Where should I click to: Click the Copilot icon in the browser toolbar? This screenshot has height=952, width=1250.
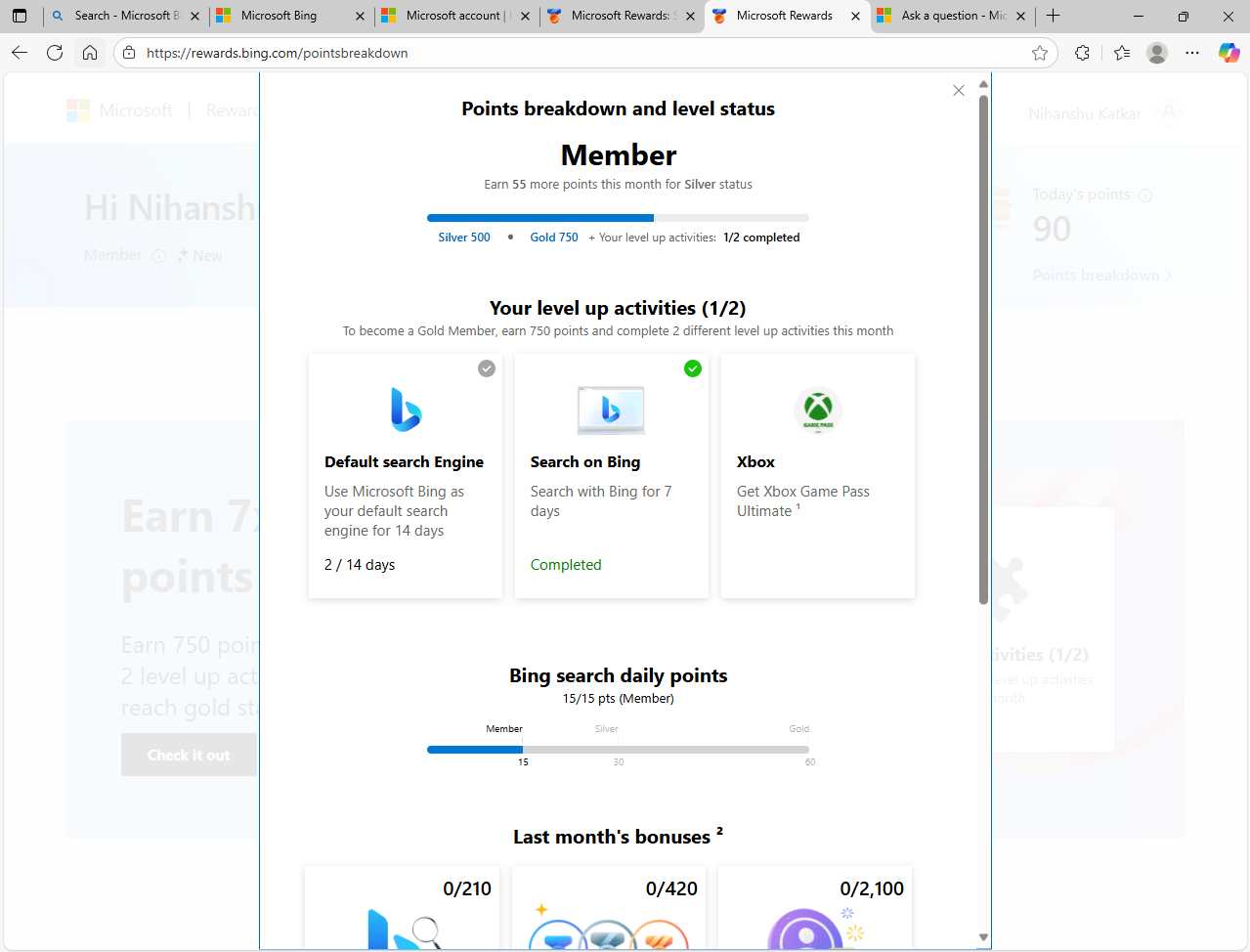1228,53
